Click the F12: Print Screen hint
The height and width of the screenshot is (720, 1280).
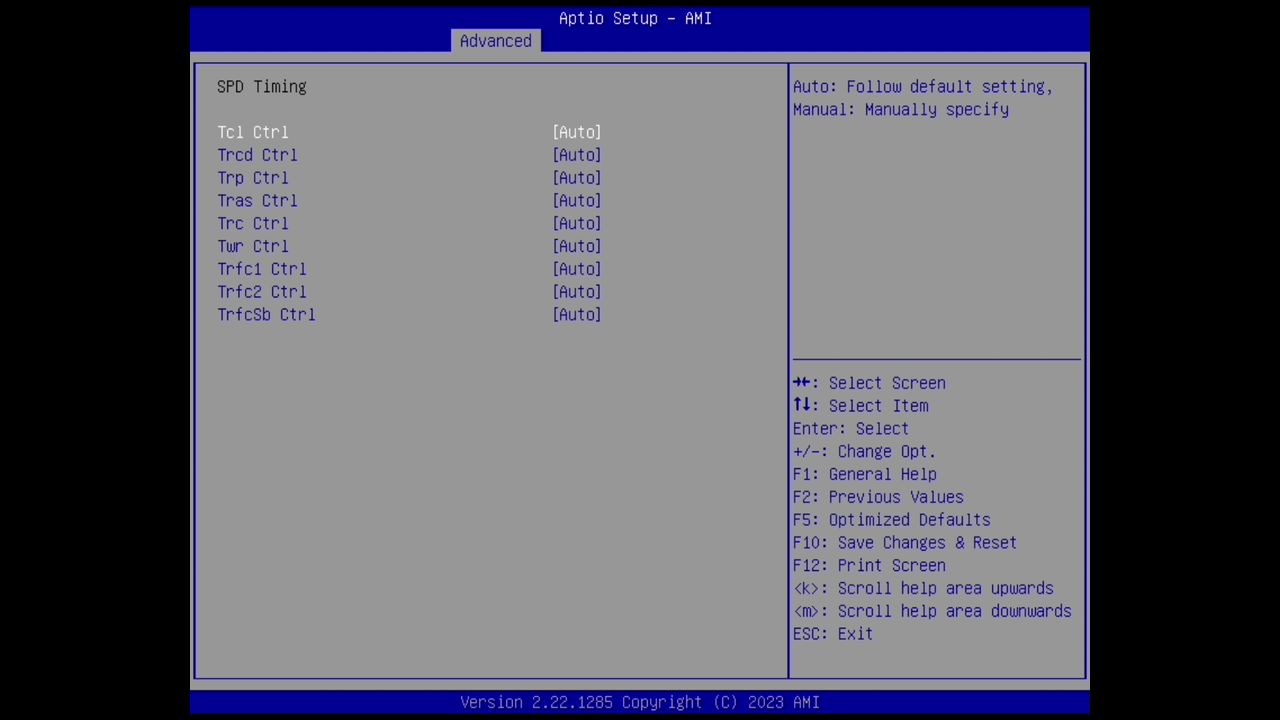869,566
